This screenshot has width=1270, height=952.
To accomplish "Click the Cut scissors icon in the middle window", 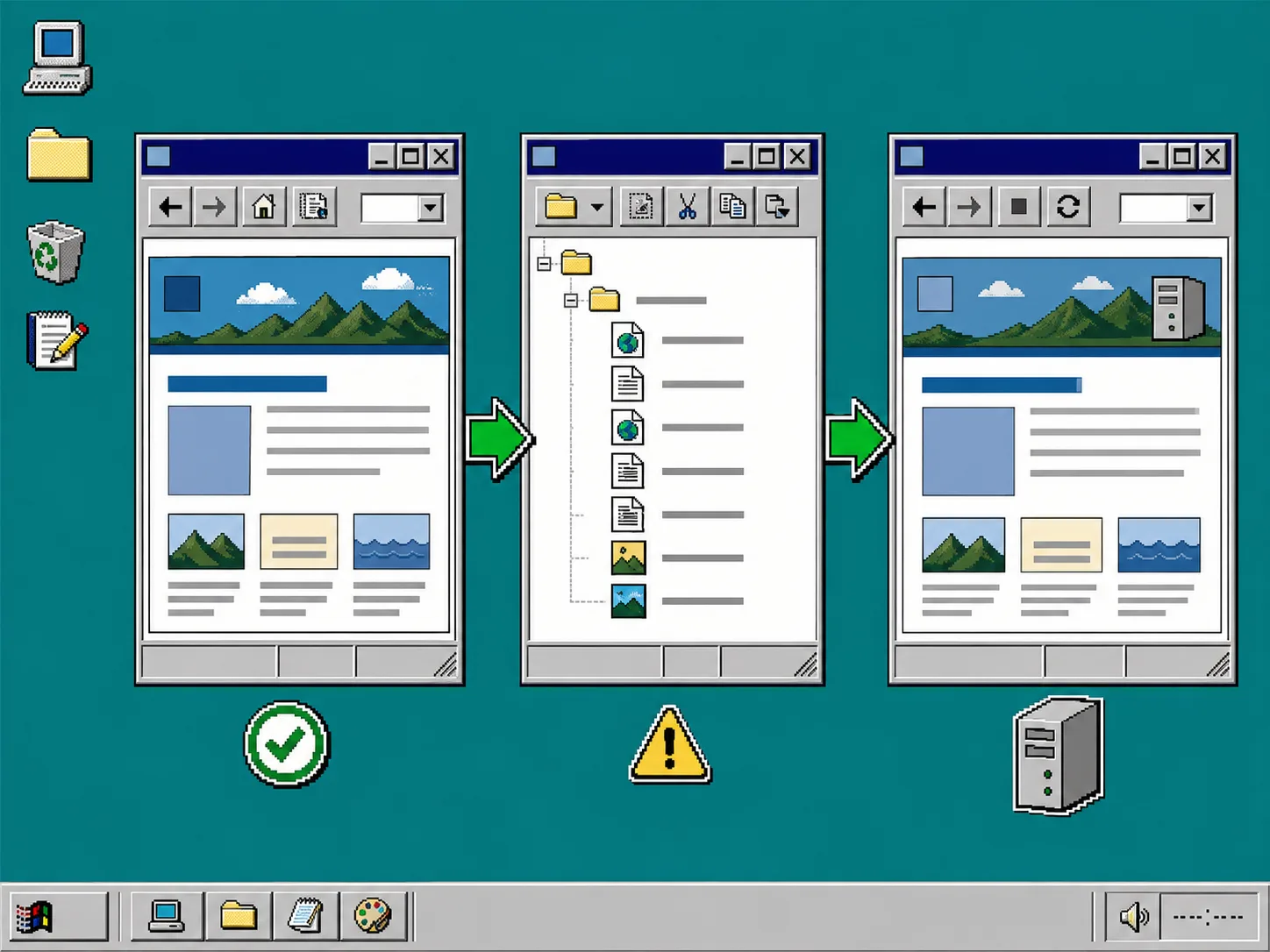I will point(687,207).
